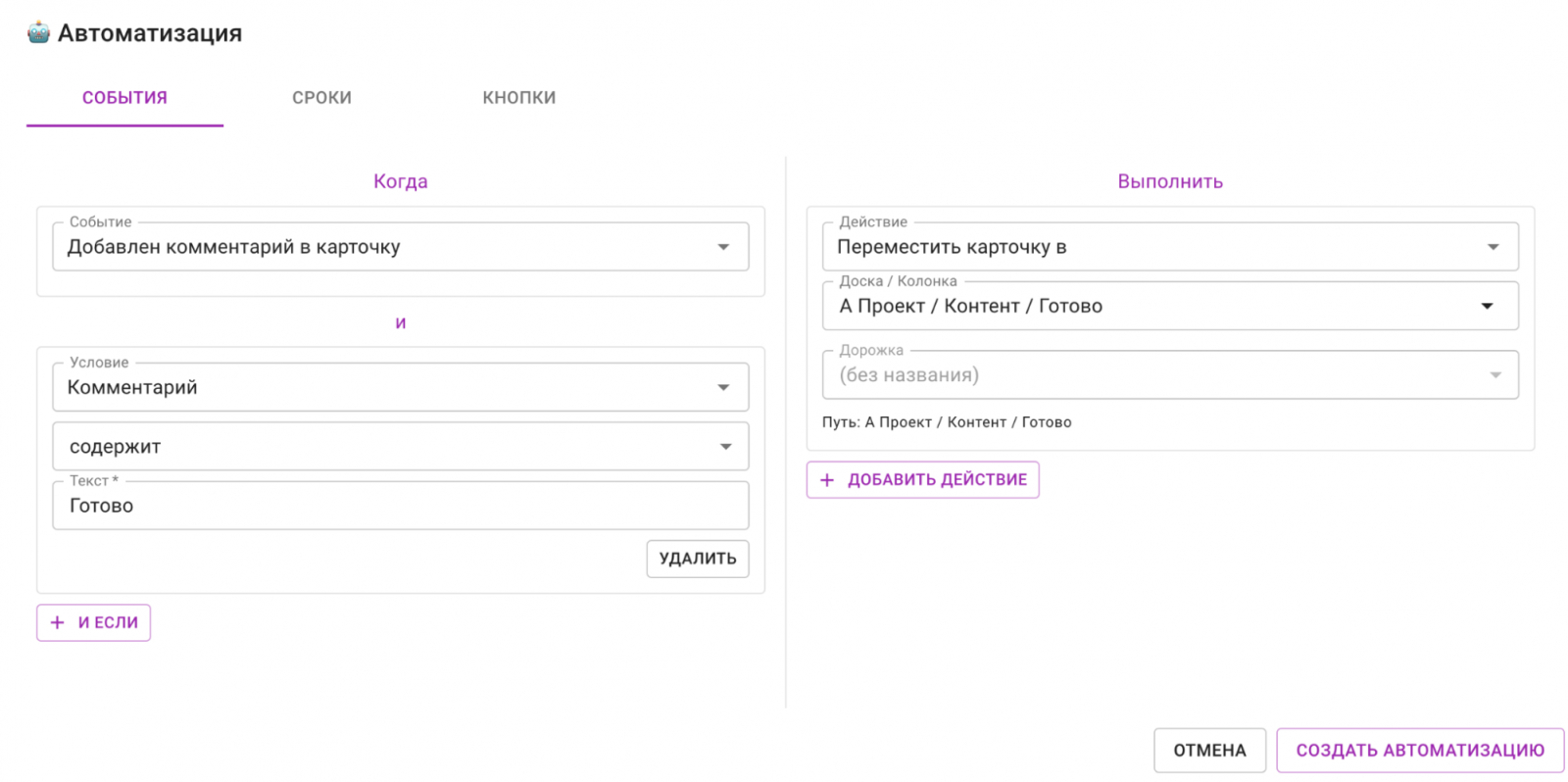Click the Текст input field with Готово
The width and height of the screenshot is (1568, 782).
[400, 506]
